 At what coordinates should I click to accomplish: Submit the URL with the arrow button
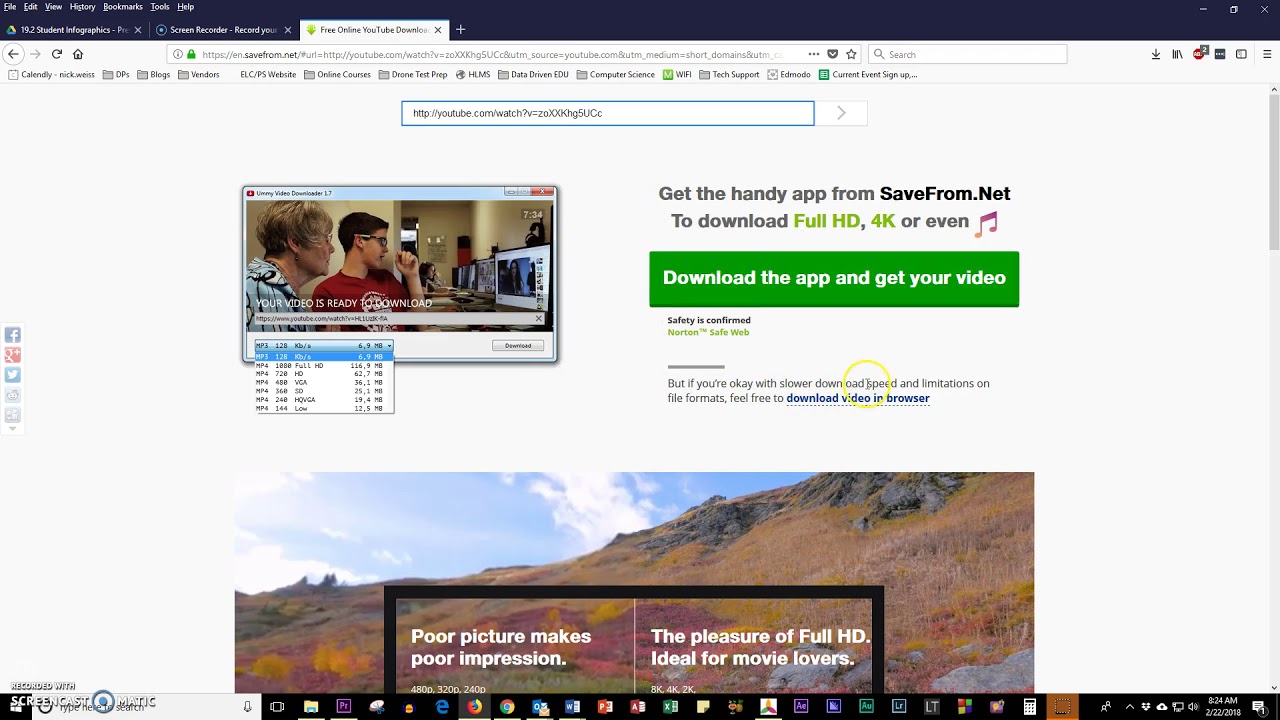pos(841,113)
